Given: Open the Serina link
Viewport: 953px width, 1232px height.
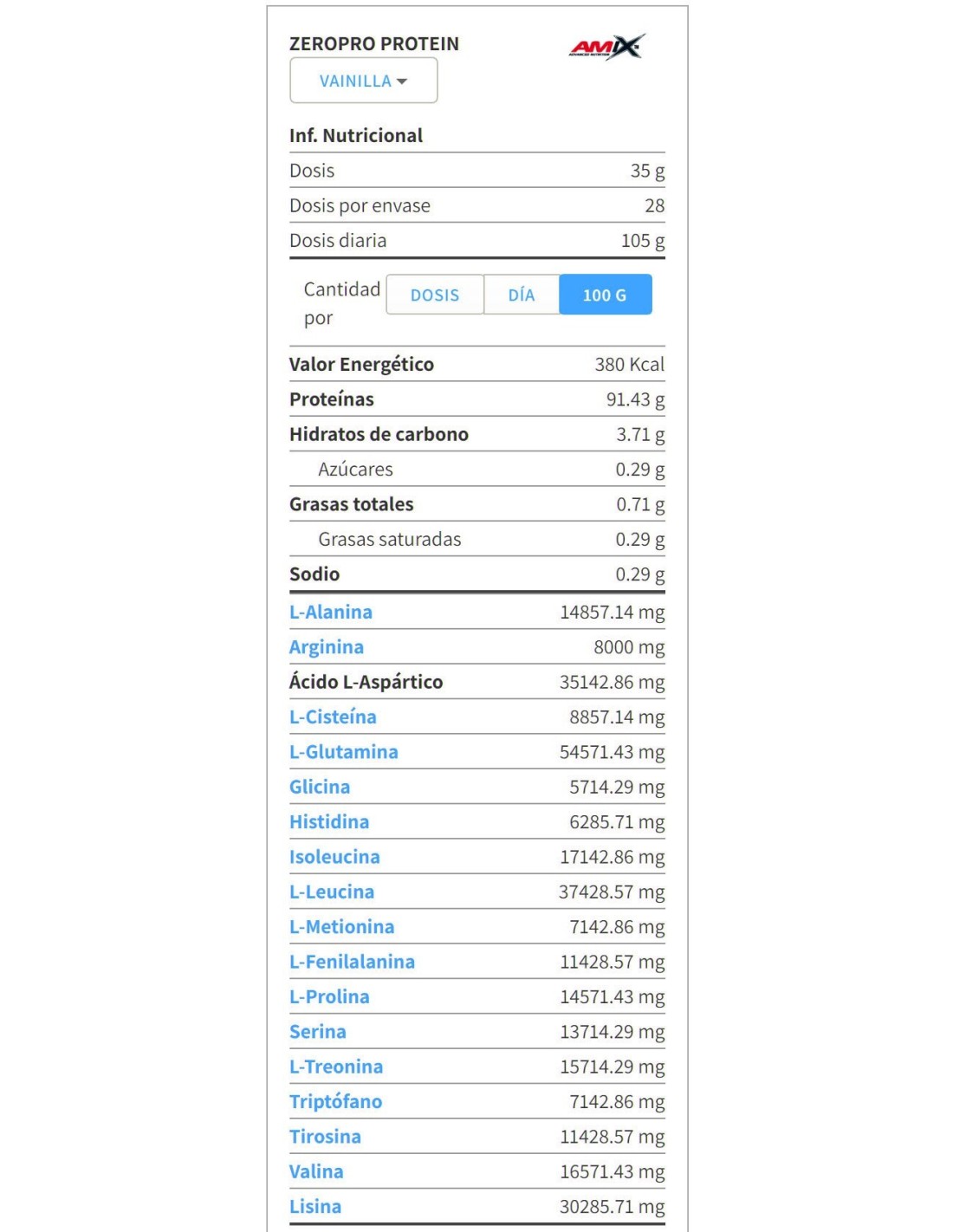Looking at the screenshot, I should click(318, 1031).
